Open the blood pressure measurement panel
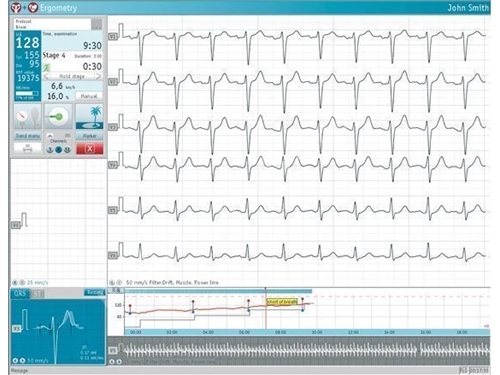The image size is (500, 375). coord(28,116)
